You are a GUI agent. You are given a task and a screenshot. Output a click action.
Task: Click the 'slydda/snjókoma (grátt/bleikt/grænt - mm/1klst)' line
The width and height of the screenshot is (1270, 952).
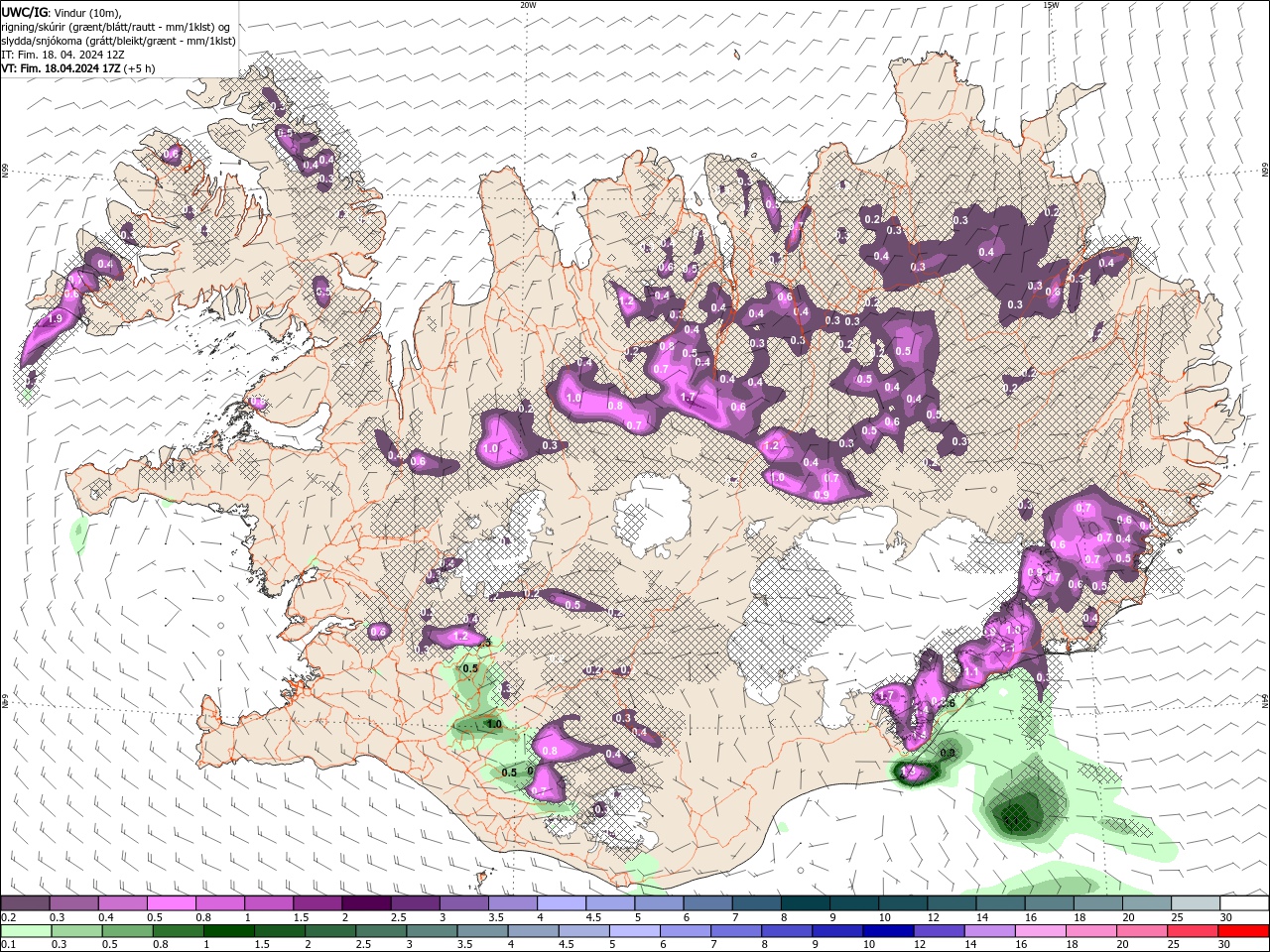(118, 41)
